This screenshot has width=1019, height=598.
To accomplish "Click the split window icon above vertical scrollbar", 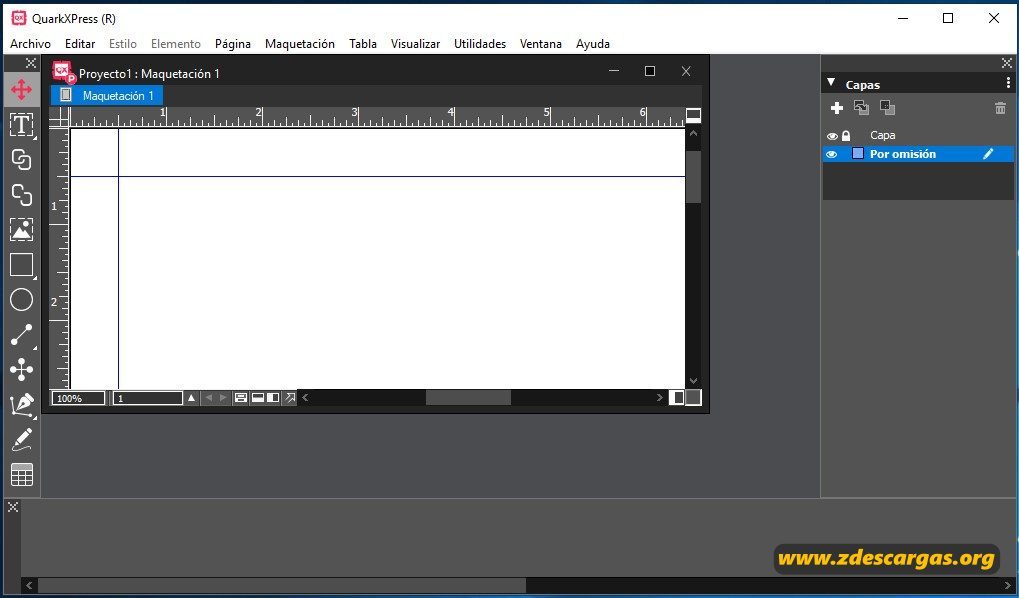I will point(693,116).
